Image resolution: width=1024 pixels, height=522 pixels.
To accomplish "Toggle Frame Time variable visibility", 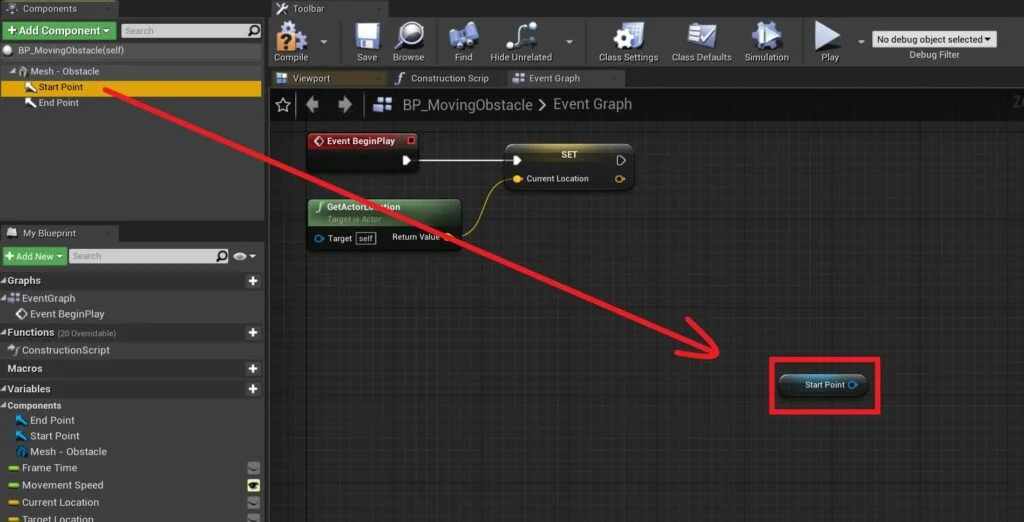I will pos(254,468).
